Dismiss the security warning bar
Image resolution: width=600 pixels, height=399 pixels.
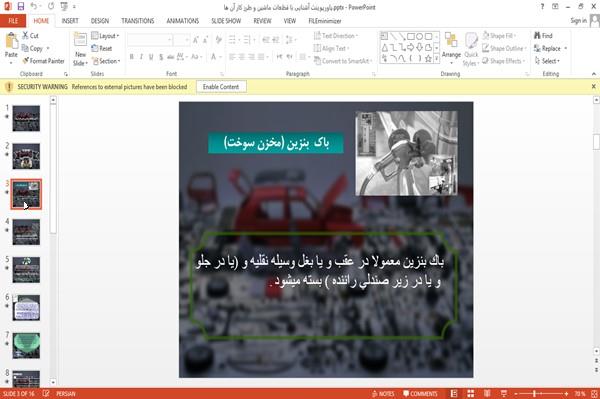coord(593,87)
